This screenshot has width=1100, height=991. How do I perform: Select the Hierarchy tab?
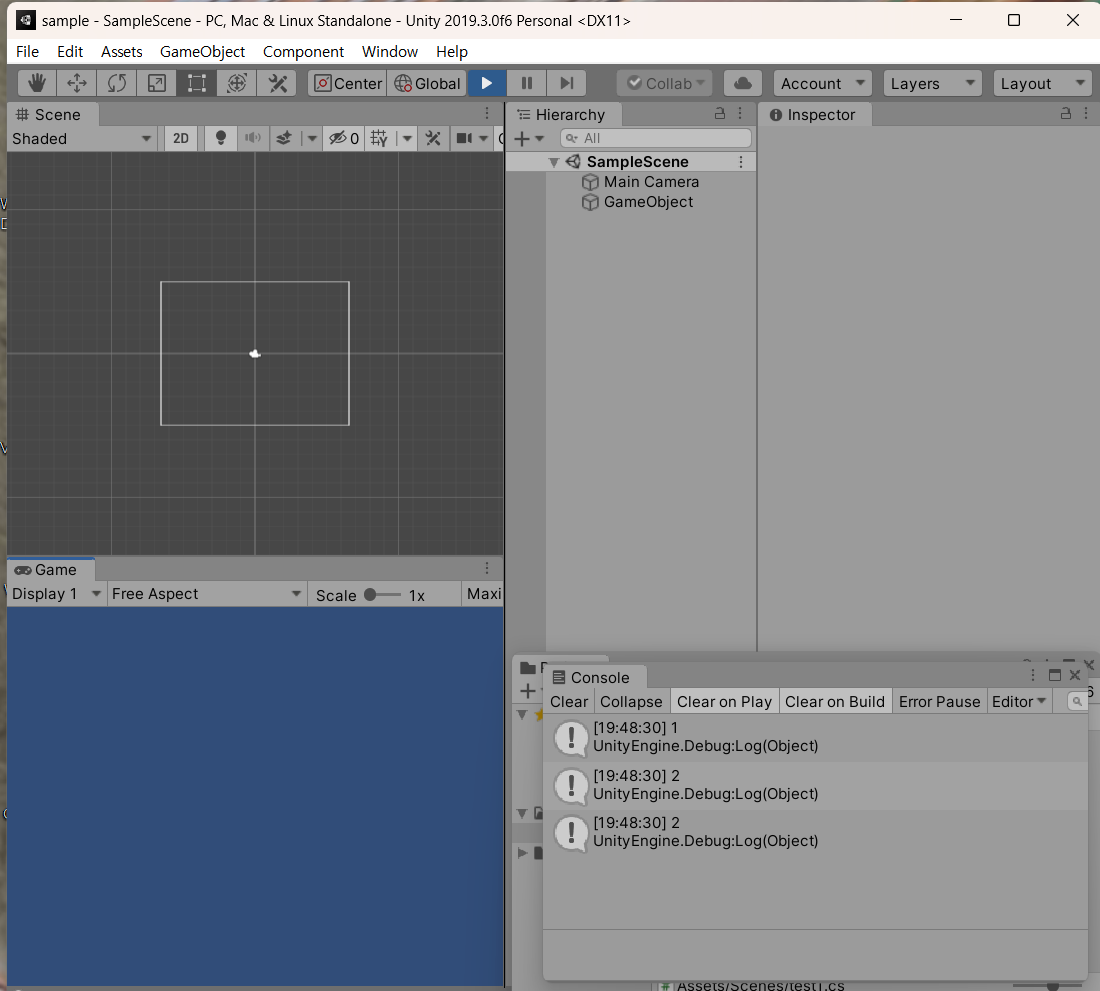coord(564,114)
